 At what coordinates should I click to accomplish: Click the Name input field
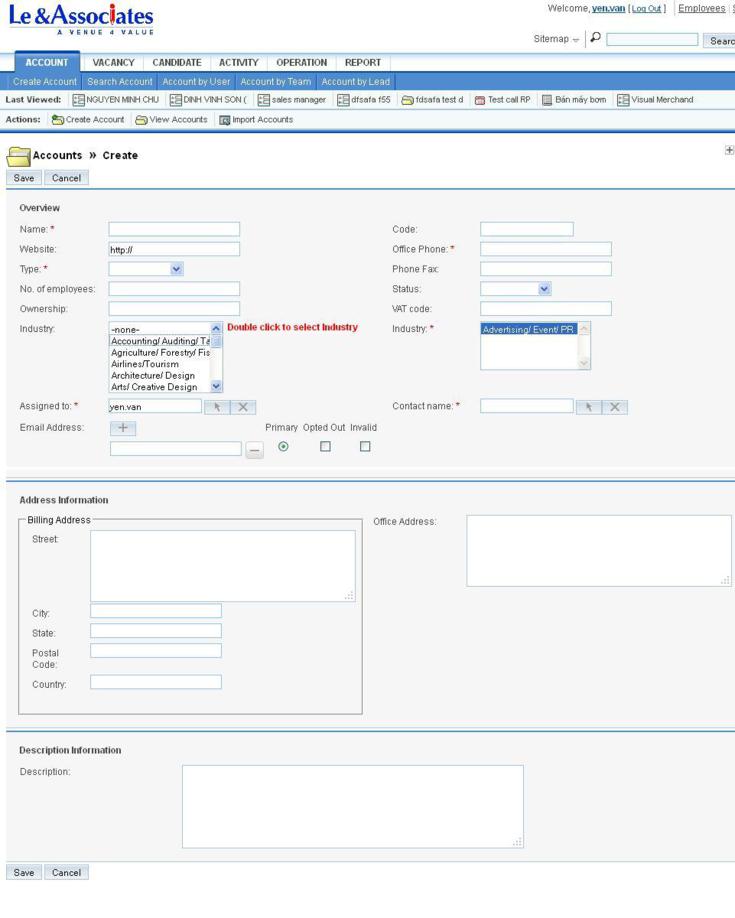[x=174, y=230]
